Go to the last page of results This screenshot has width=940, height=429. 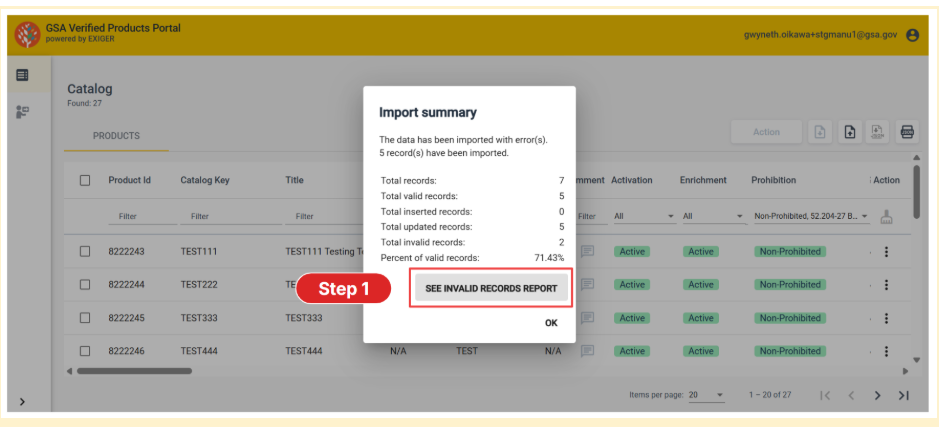pos(903,395)
